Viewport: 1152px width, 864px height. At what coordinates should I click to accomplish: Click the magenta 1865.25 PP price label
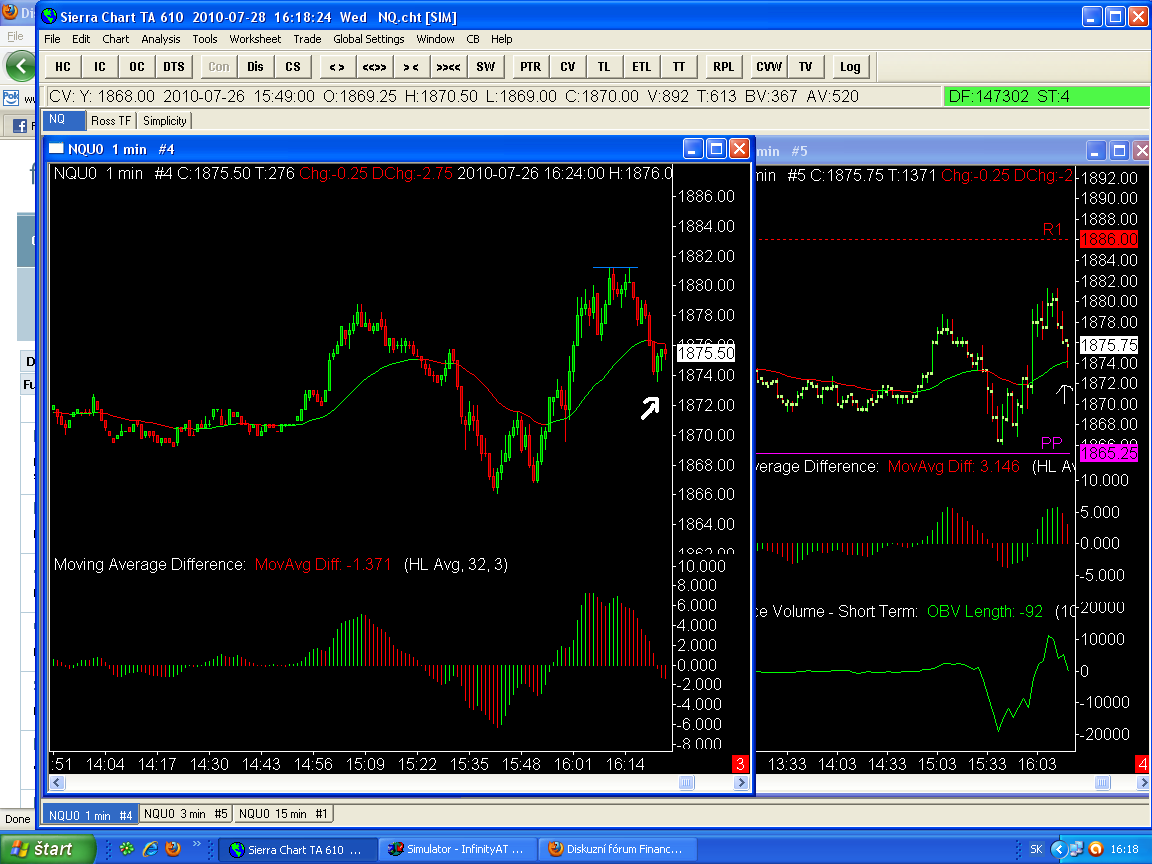1109,453
